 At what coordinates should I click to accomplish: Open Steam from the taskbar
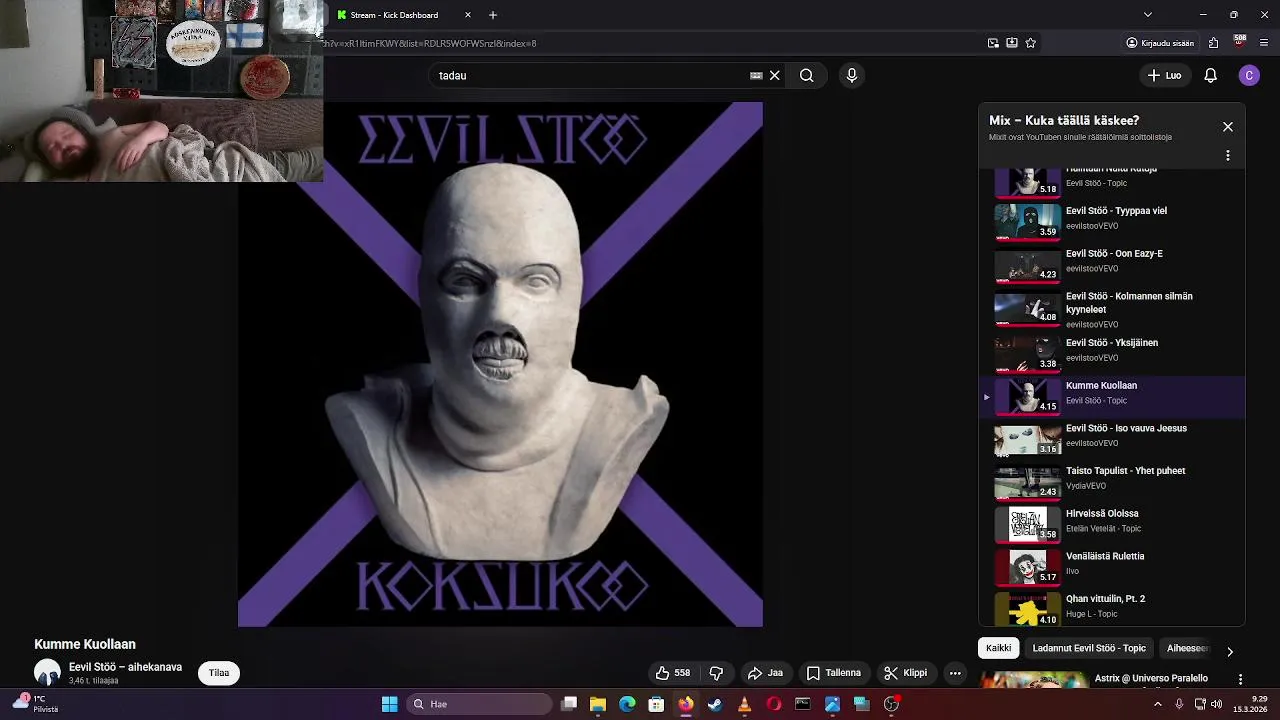[x=715, y=704]
